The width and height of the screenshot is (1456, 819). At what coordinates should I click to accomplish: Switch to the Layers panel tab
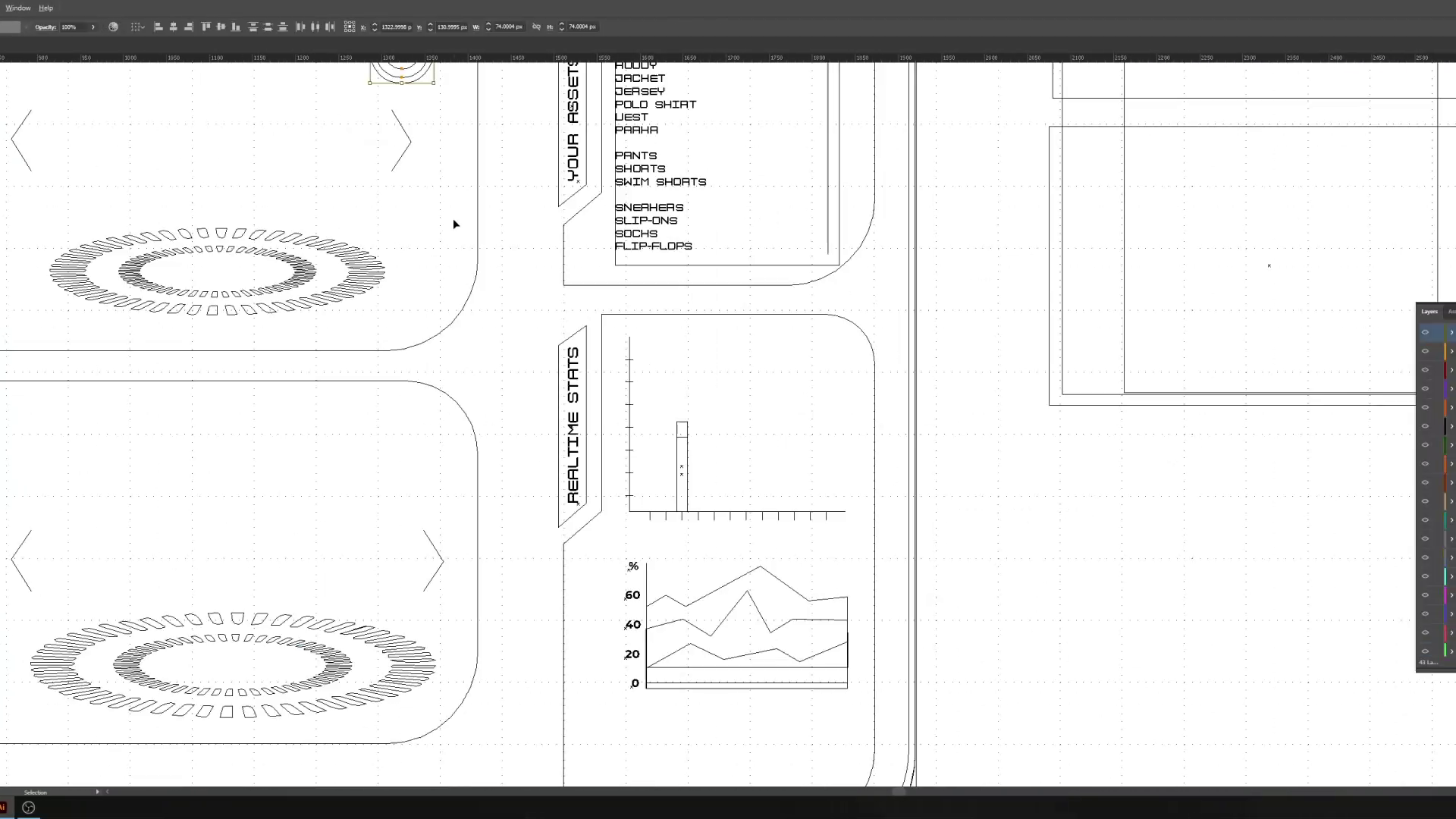(x=1429, y=312)
